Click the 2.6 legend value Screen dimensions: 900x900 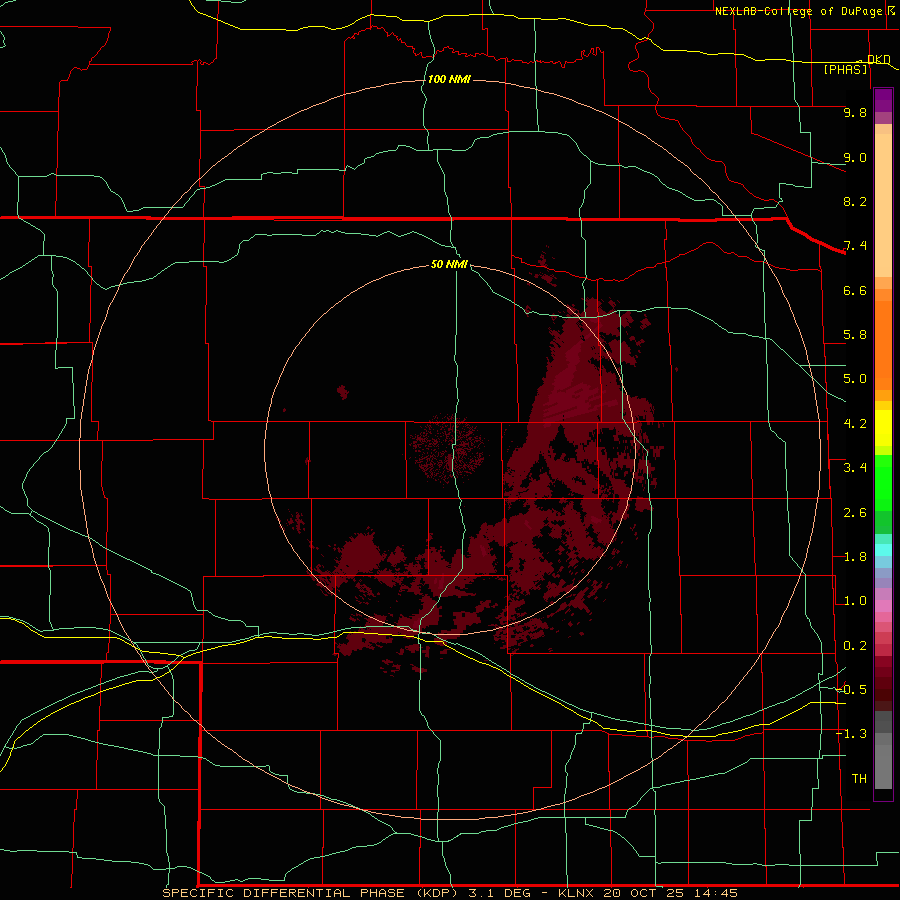coord(855,513)
